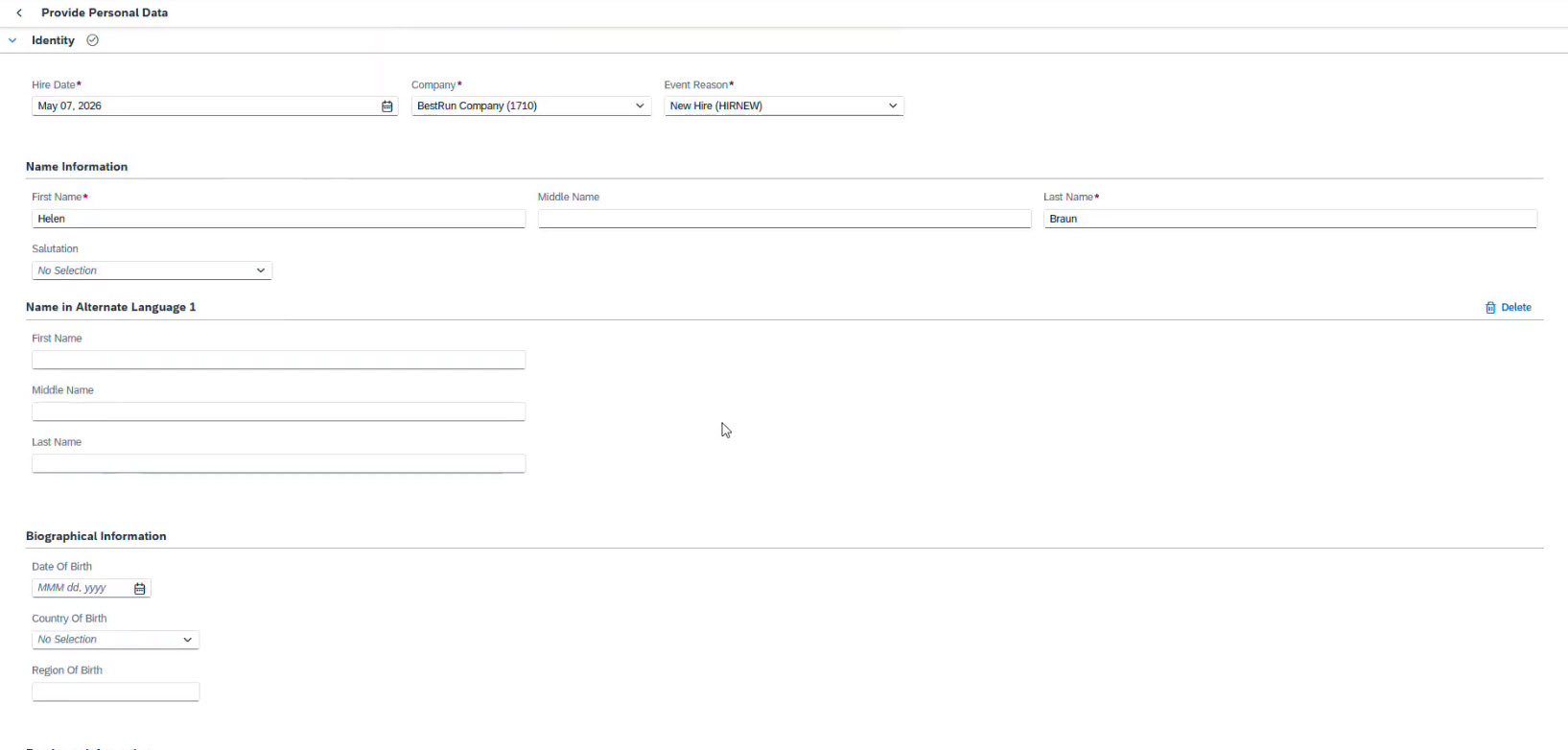Screen dimensions: 1568x750
Task: Focus the alternate language Last Name field
Action: [x=278, y=463]
